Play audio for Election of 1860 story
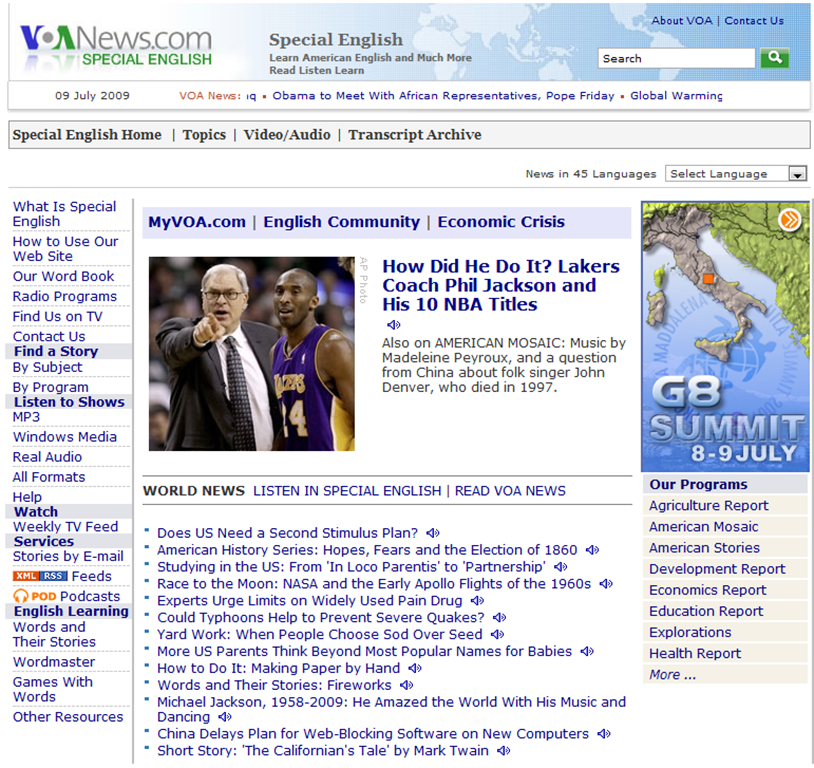Image resolution: width=814 pixels, height=768 pixels. click(592, 550)
